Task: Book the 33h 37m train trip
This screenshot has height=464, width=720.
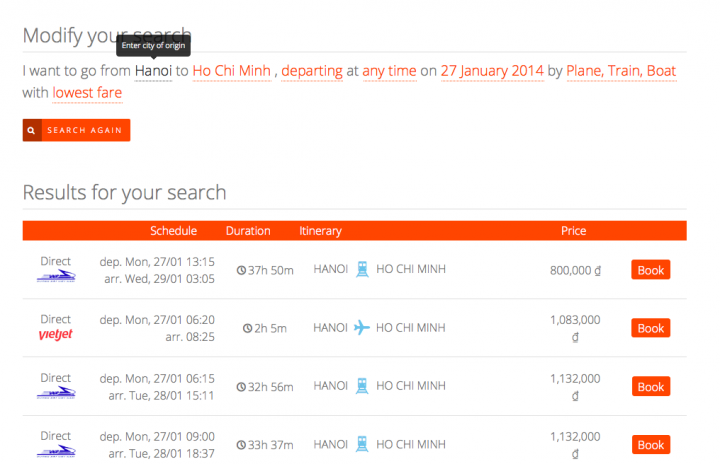Action: 651,445
